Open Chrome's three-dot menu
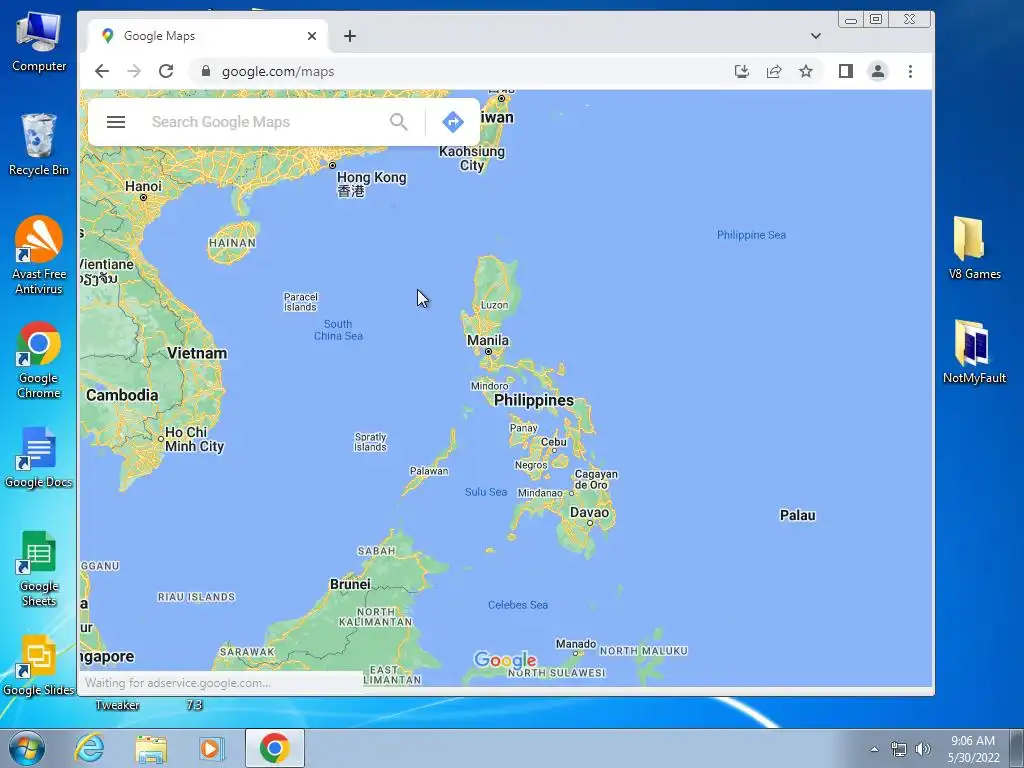This screenshot has height=768, width=1024. (x=910, y=71)
